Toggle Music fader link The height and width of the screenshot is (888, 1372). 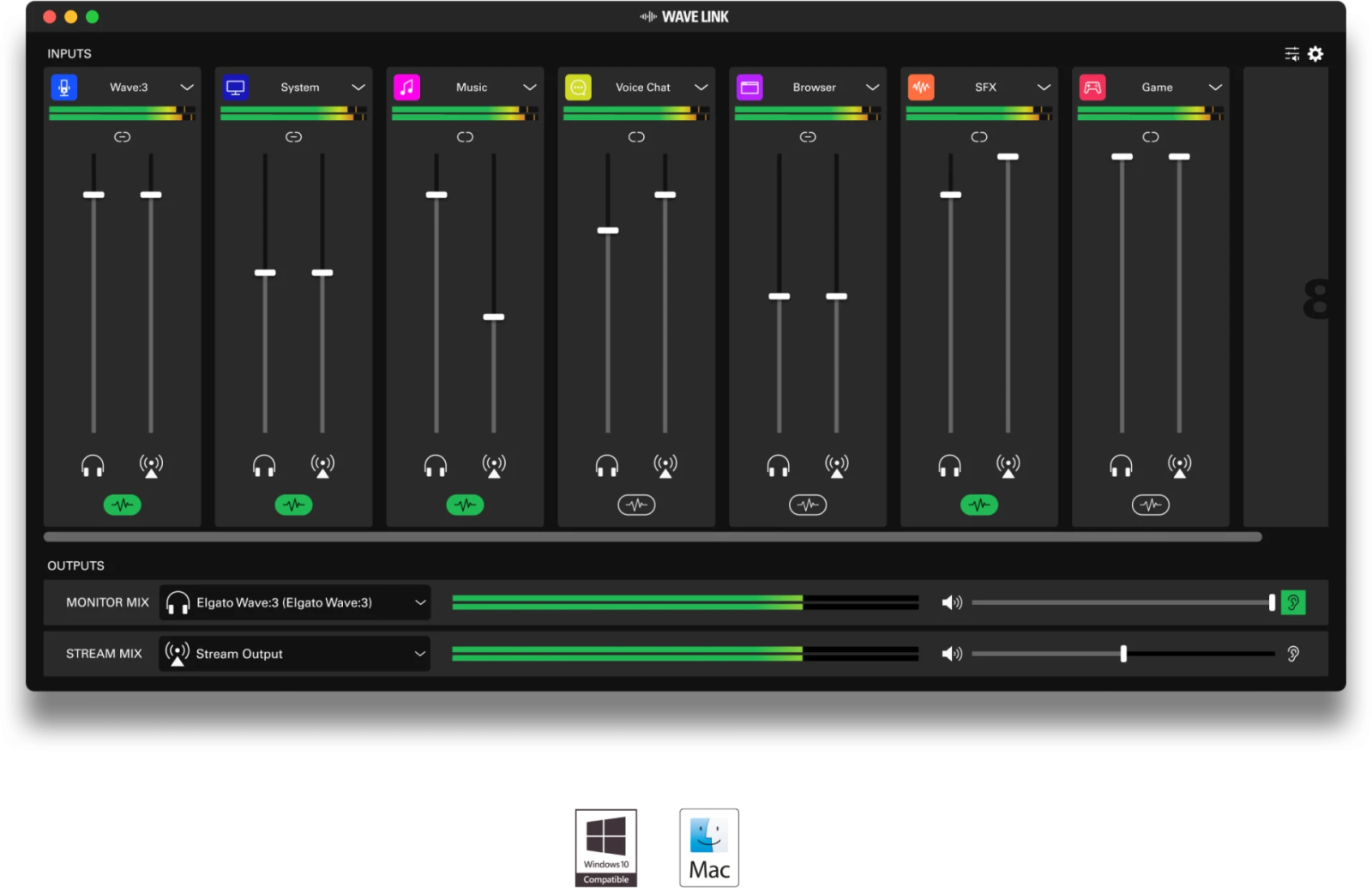click(466, 136)
